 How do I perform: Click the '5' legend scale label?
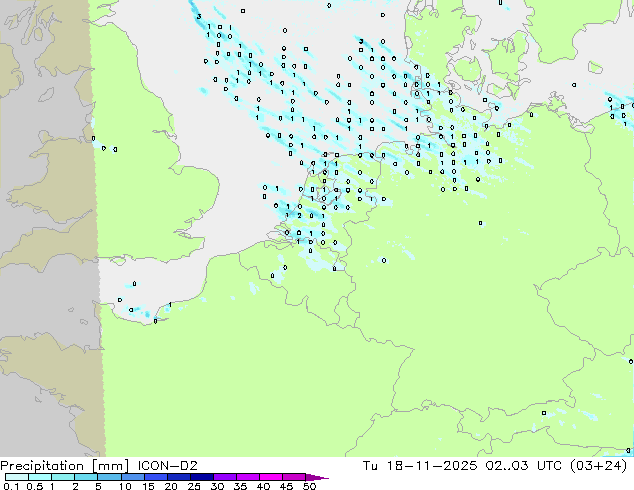pos(98,486)
